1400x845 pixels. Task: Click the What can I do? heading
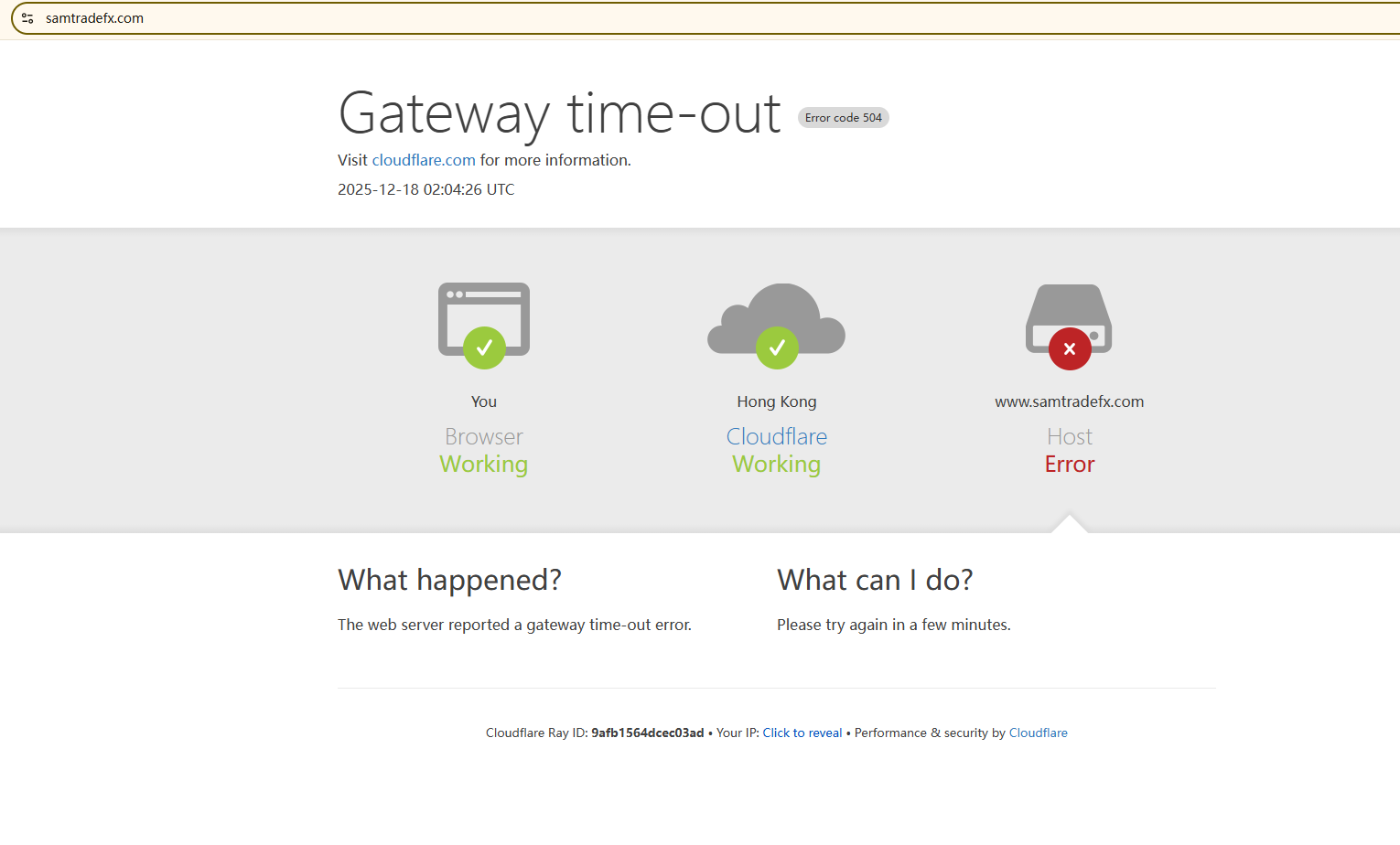click(x=875, y=580)
